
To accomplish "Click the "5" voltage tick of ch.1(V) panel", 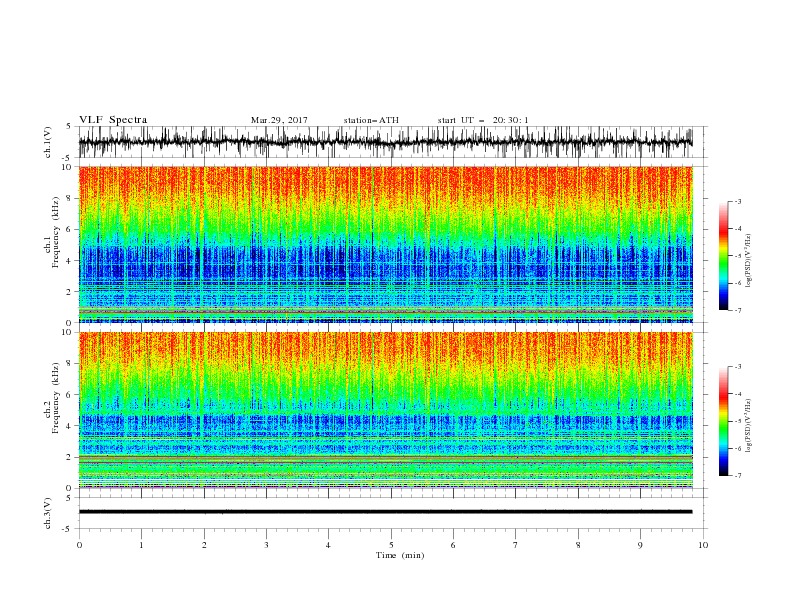I will tap(69, 127).
